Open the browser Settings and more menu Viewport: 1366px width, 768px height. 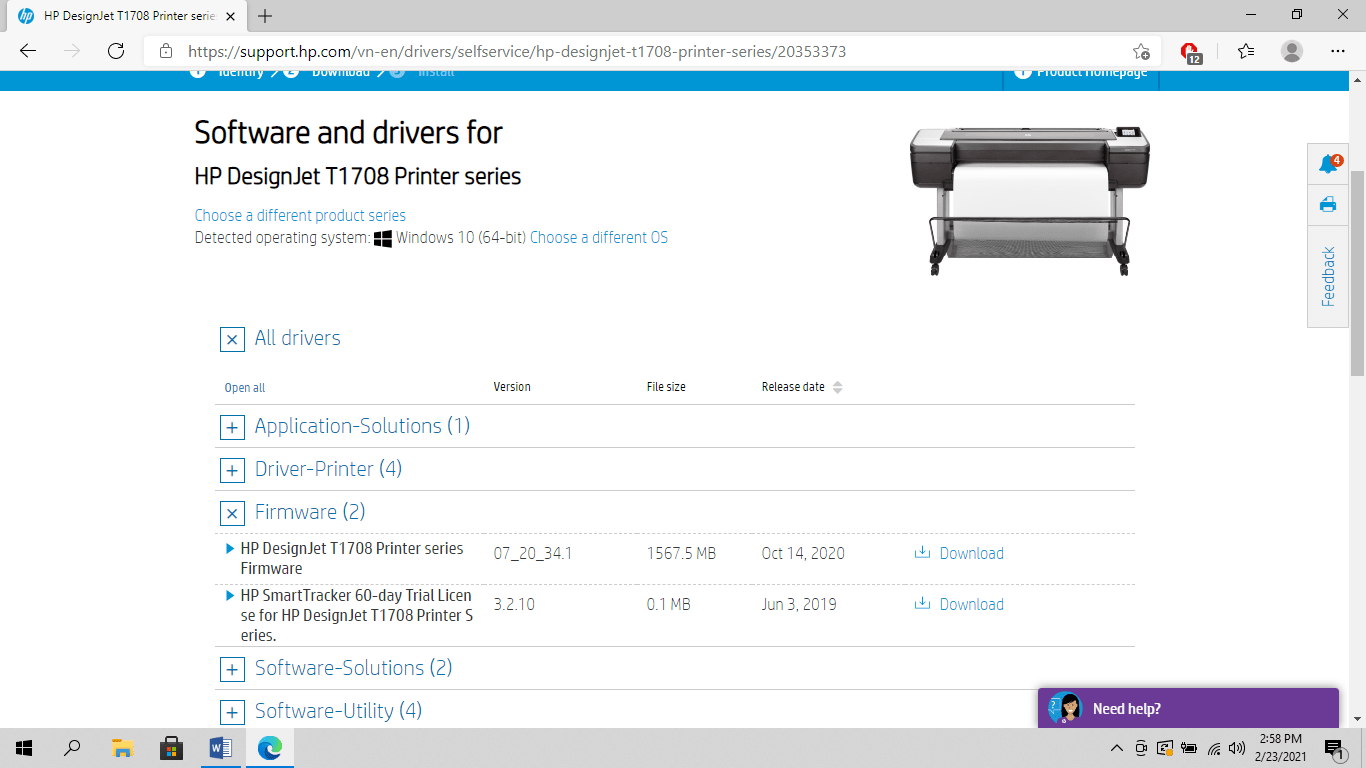(1338, 51)
